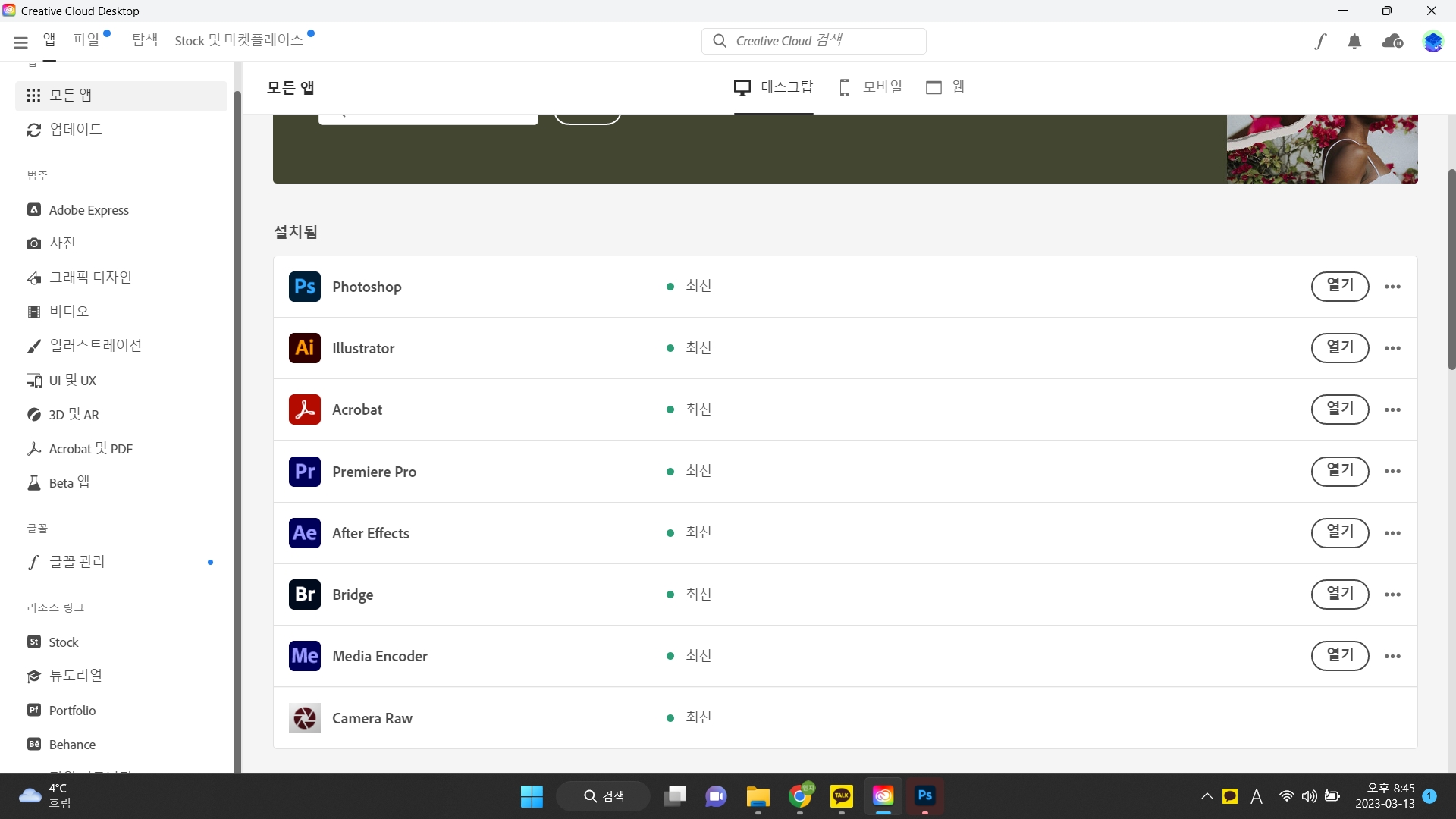Open more options for Photoshop
Screen dimensions: 1456x819
(x=1392, y=287)
